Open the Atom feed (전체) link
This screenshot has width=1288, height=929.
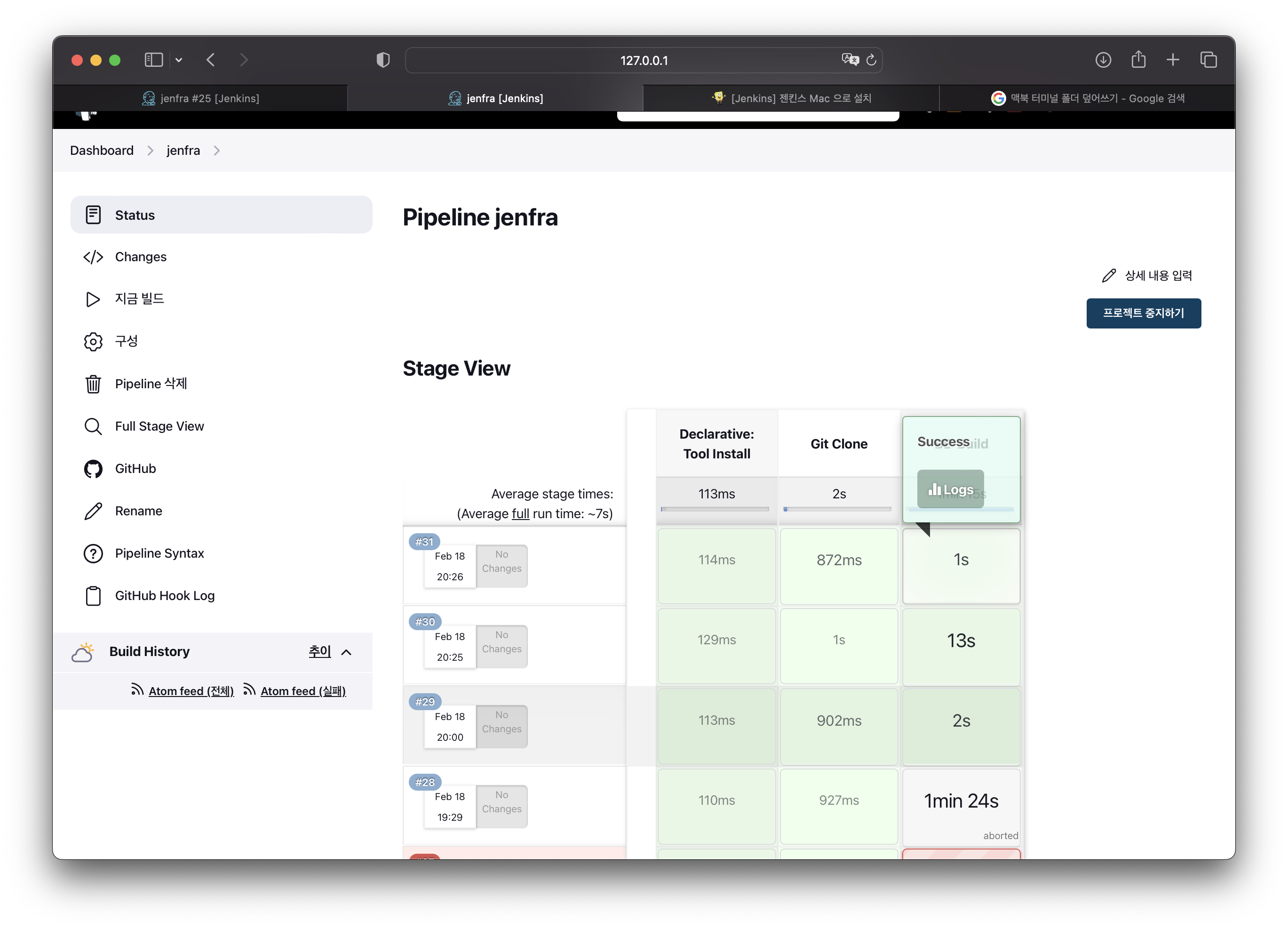[191, 691]
